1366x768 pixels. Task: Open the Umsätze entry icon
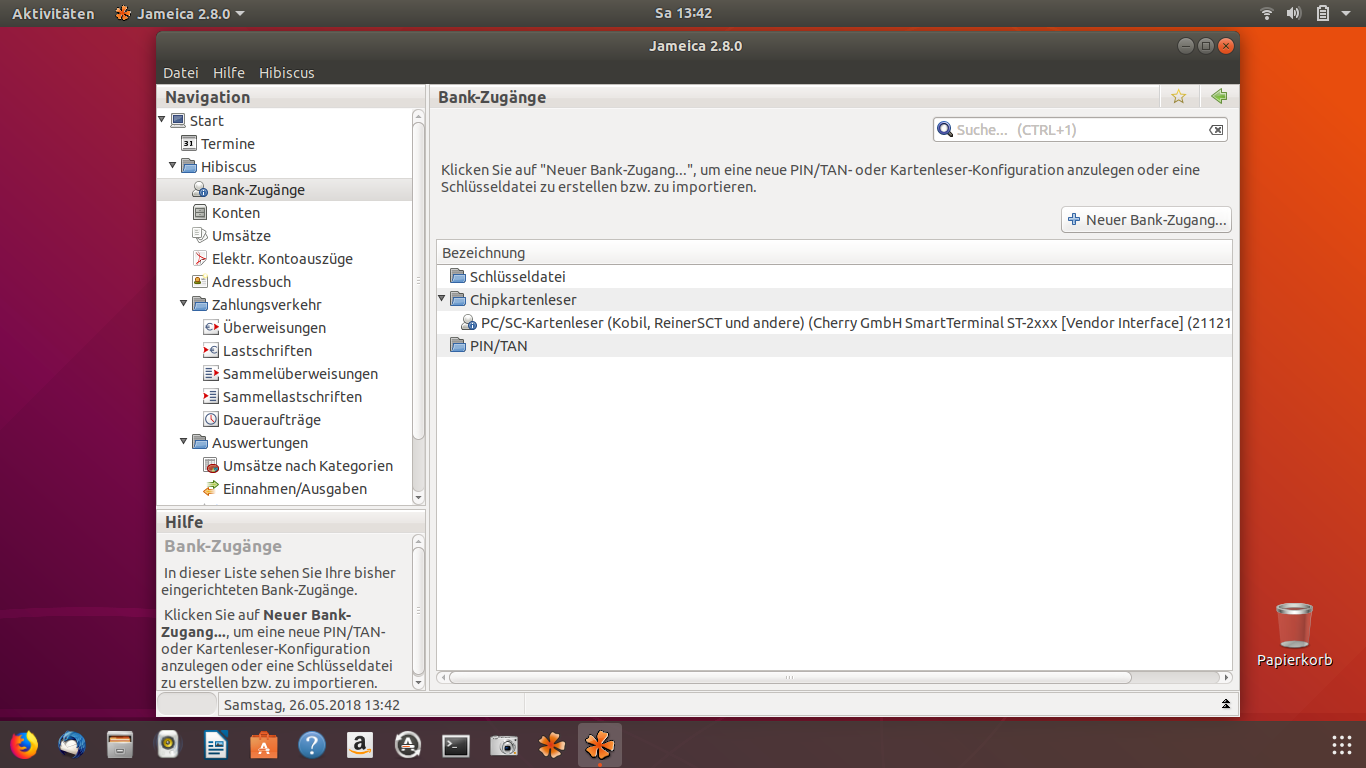(200, 235)
